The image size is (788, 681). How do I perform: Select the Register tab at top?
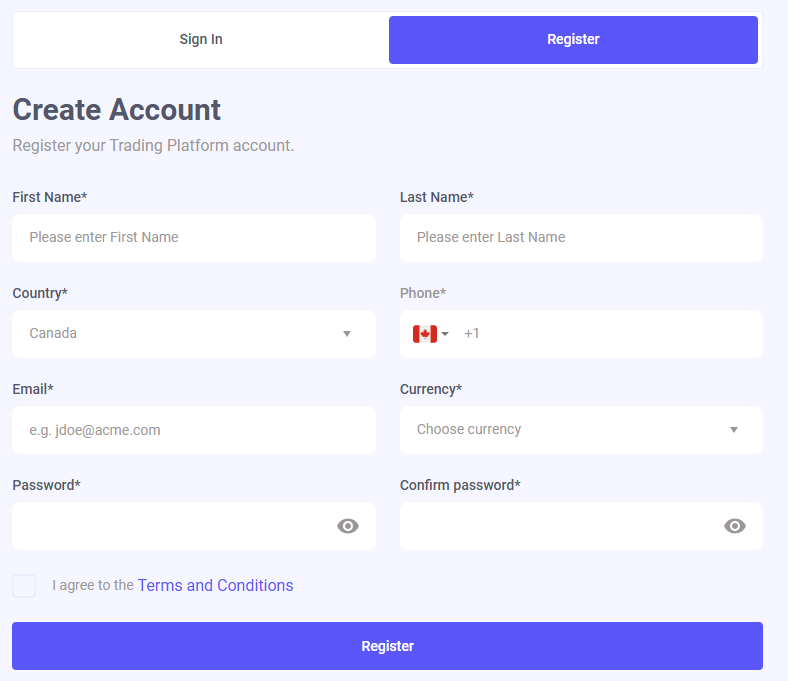point(573,40)
